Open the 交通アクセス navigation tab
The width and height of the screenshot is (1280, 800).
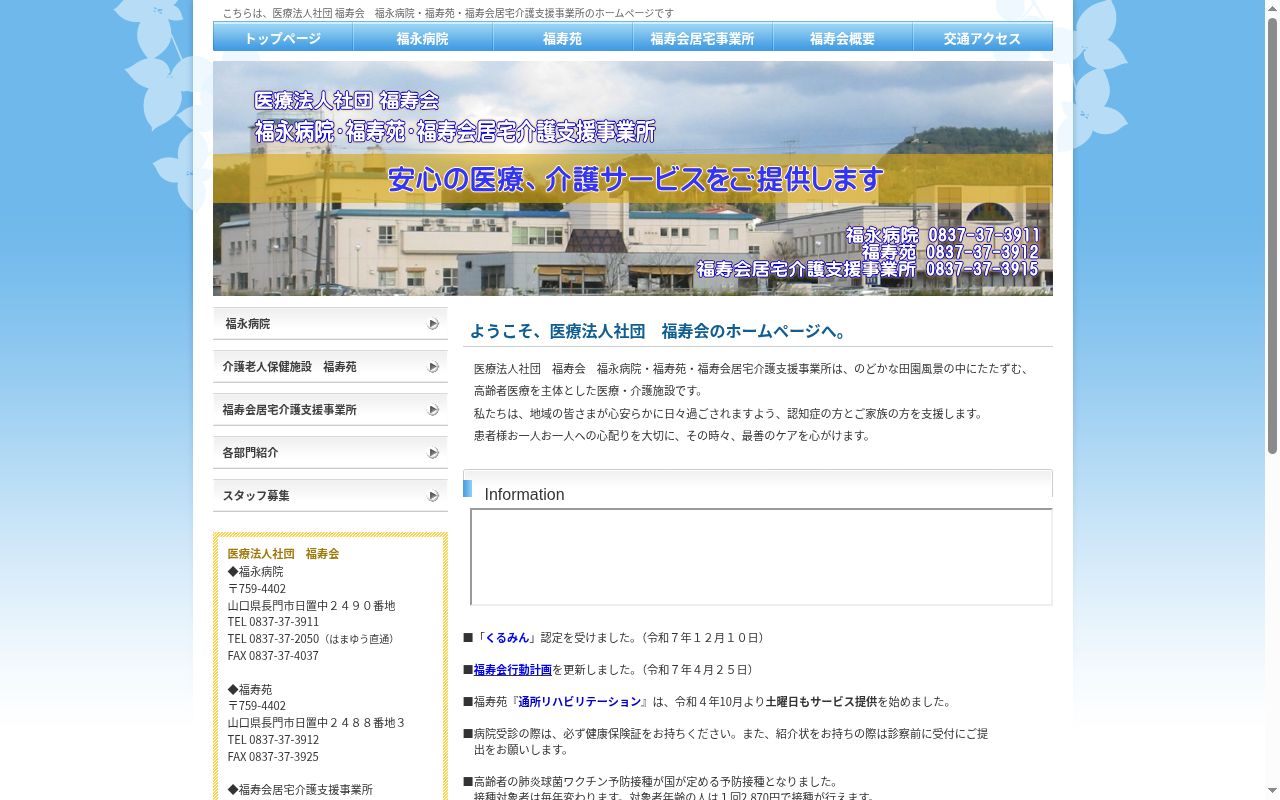coord(983,38)
